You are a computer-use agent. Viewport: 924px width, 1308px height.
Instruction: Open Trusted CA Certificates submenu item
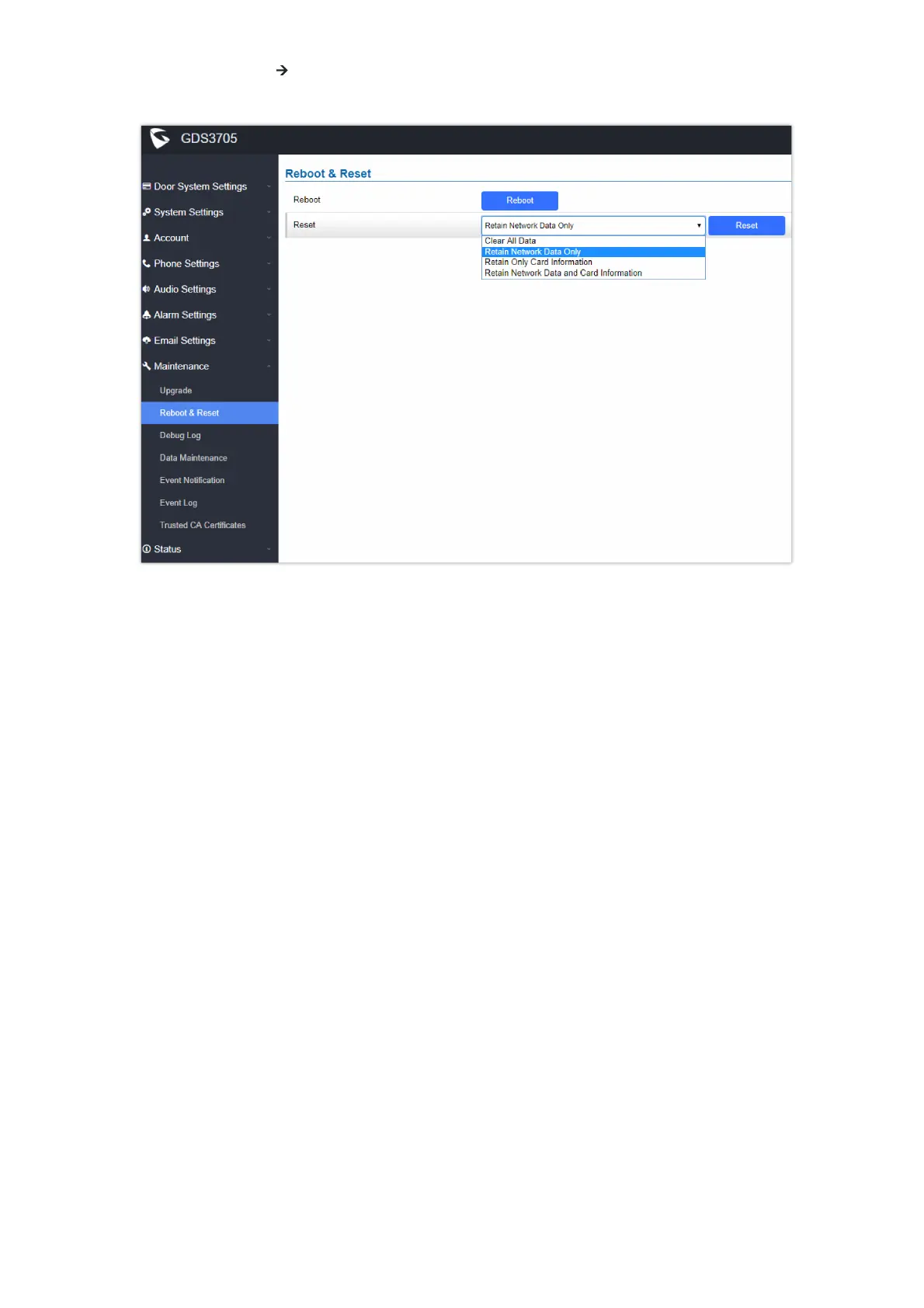click(x=203, y=526)
